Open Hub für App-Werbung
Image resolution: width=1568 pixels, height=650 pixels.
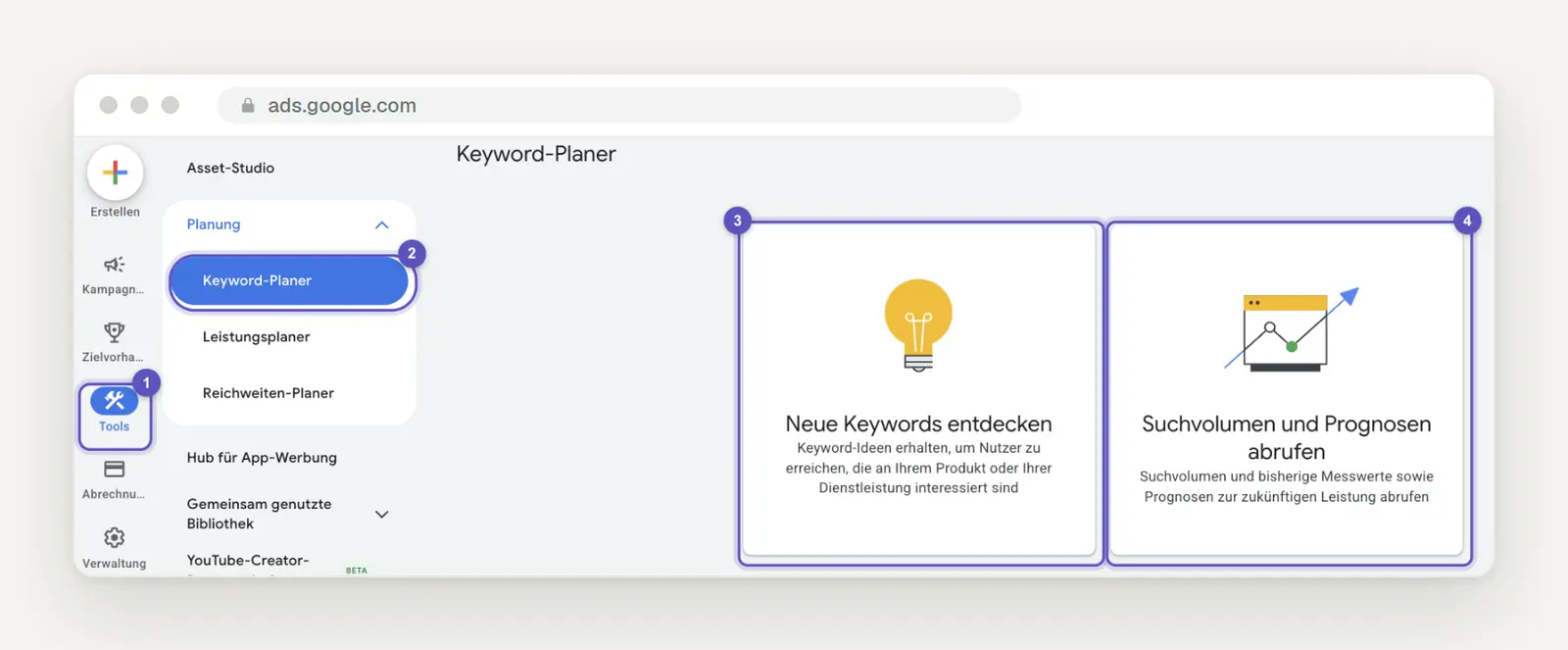point(262,458)
